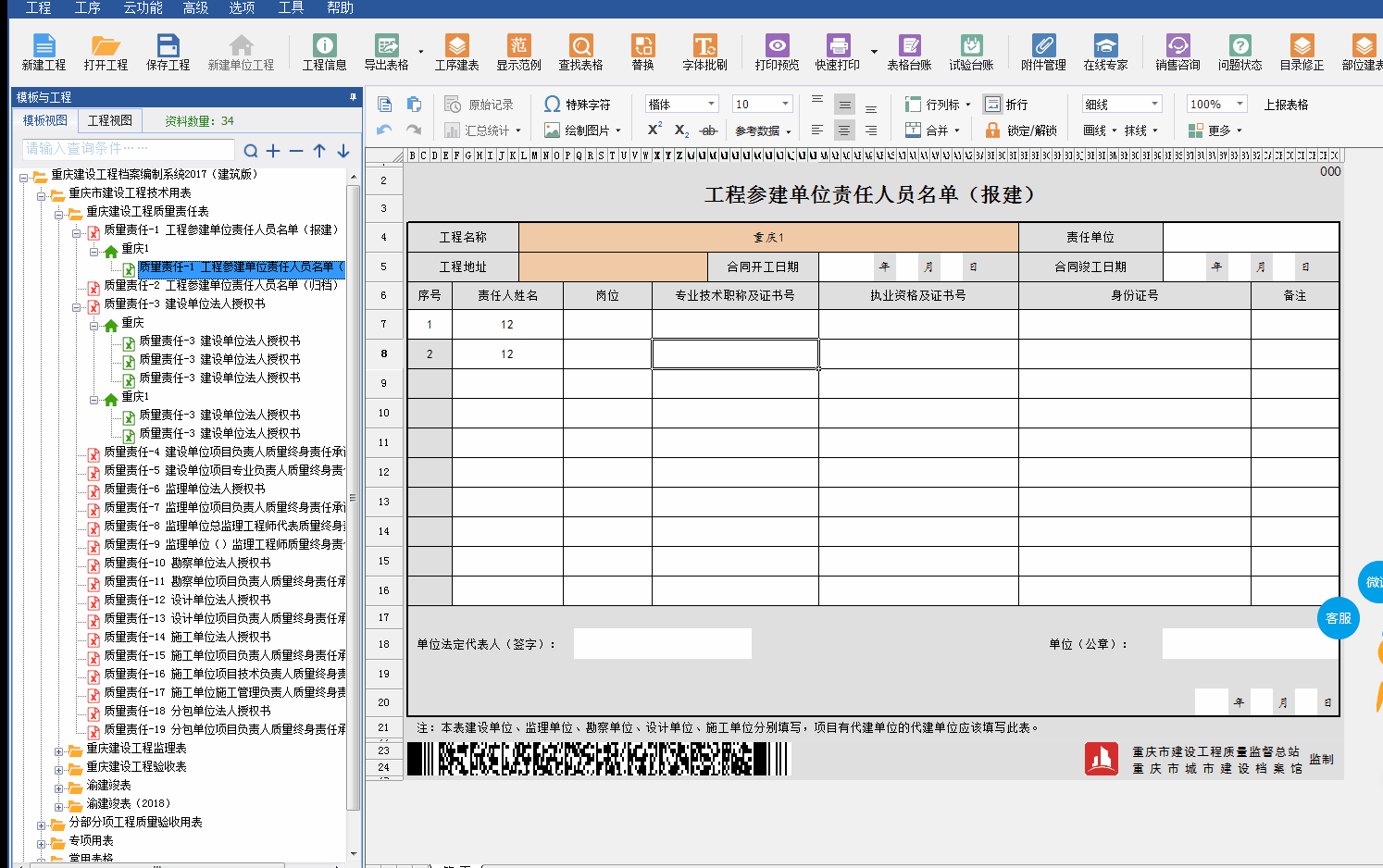
Task: Pin the 模板与工程 panel
Action: pos(353,97)
